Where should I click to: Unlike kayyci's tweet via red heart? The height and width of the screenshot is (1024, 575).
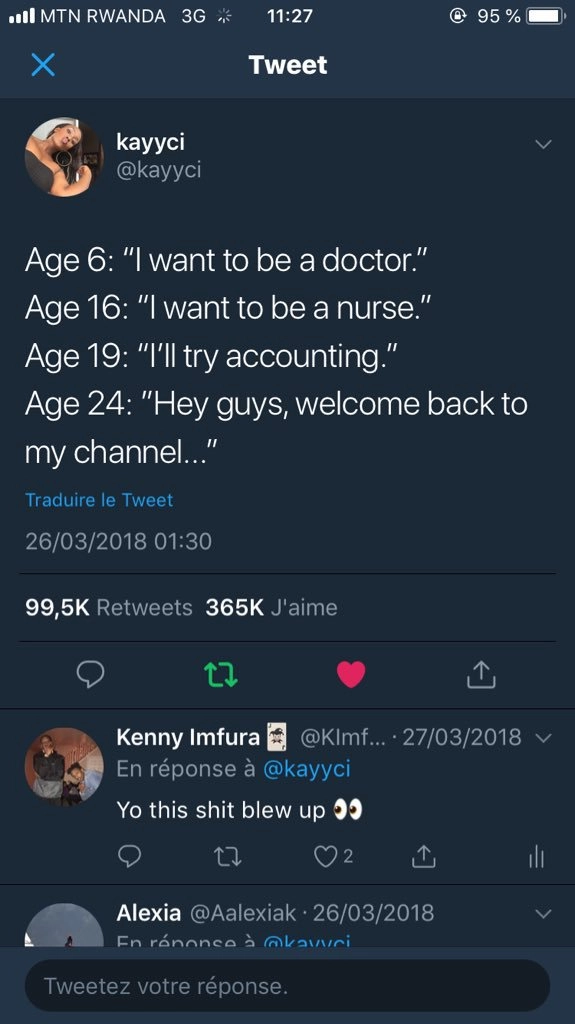click(351, 675)
